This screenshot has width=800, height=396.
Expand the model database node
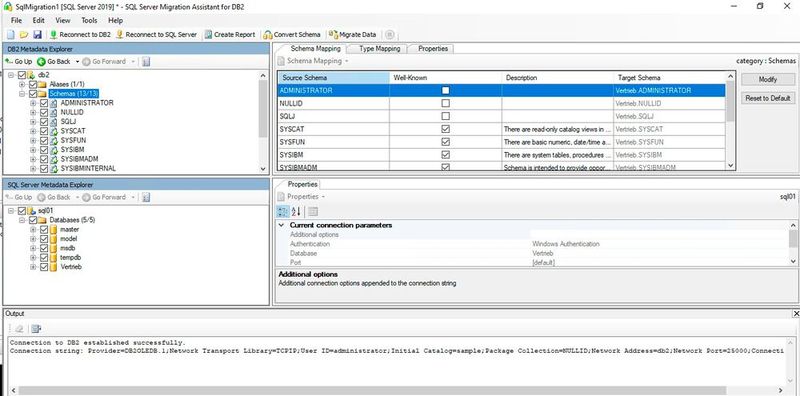(x=33, y=239)
